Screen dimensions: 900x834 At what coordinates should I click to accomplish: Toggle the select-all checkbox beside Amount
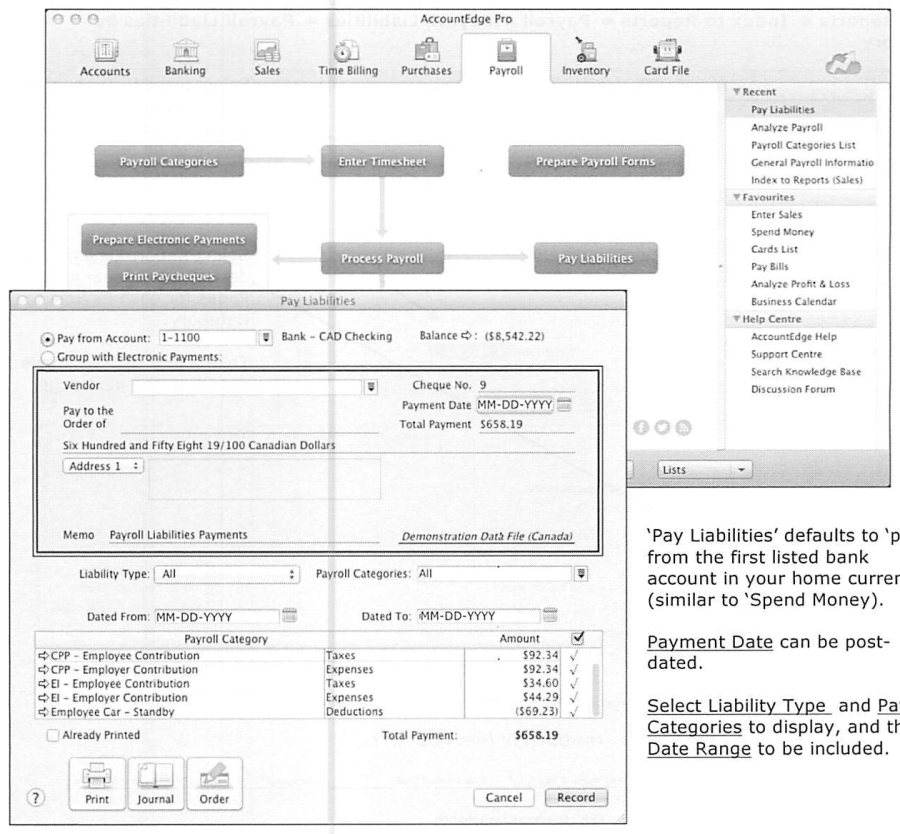pyautogui.click(x=578, y=638)
